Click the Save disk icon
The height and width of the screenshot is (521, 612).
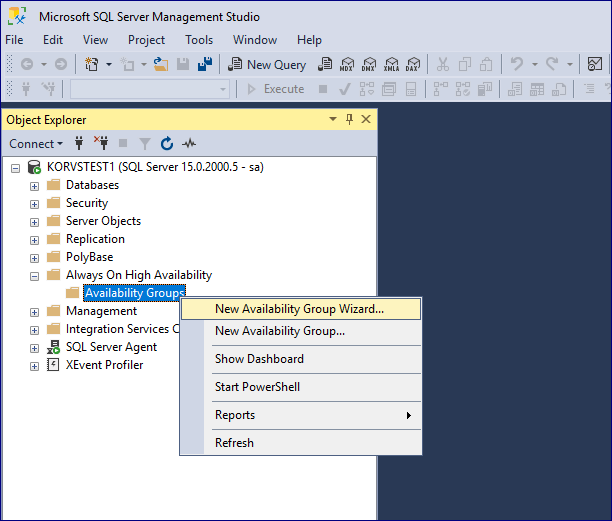[183, 64]
